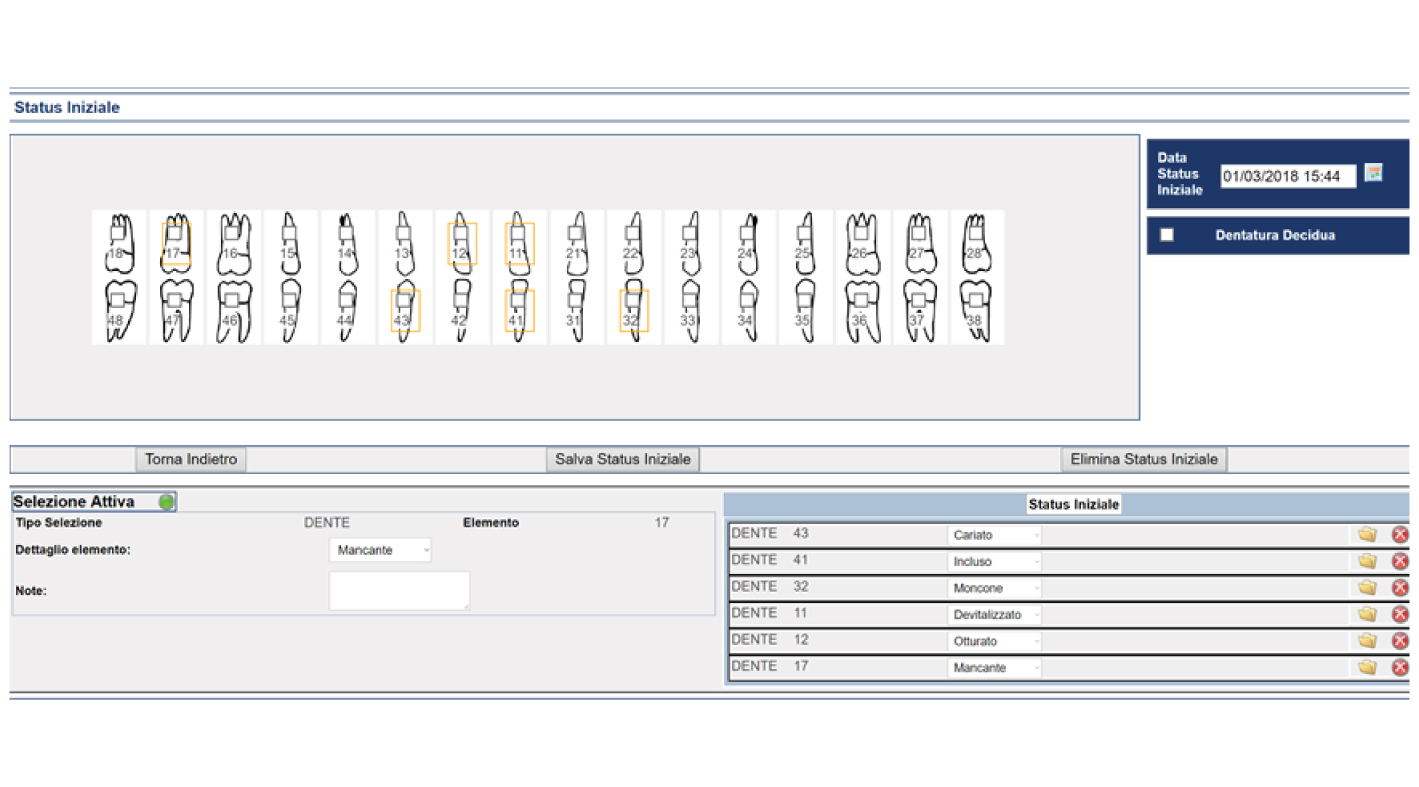The width and height of the screenshot is (1419, 787).
Task: Select tooth 41 in the dental chart
Action: point(519,311)
